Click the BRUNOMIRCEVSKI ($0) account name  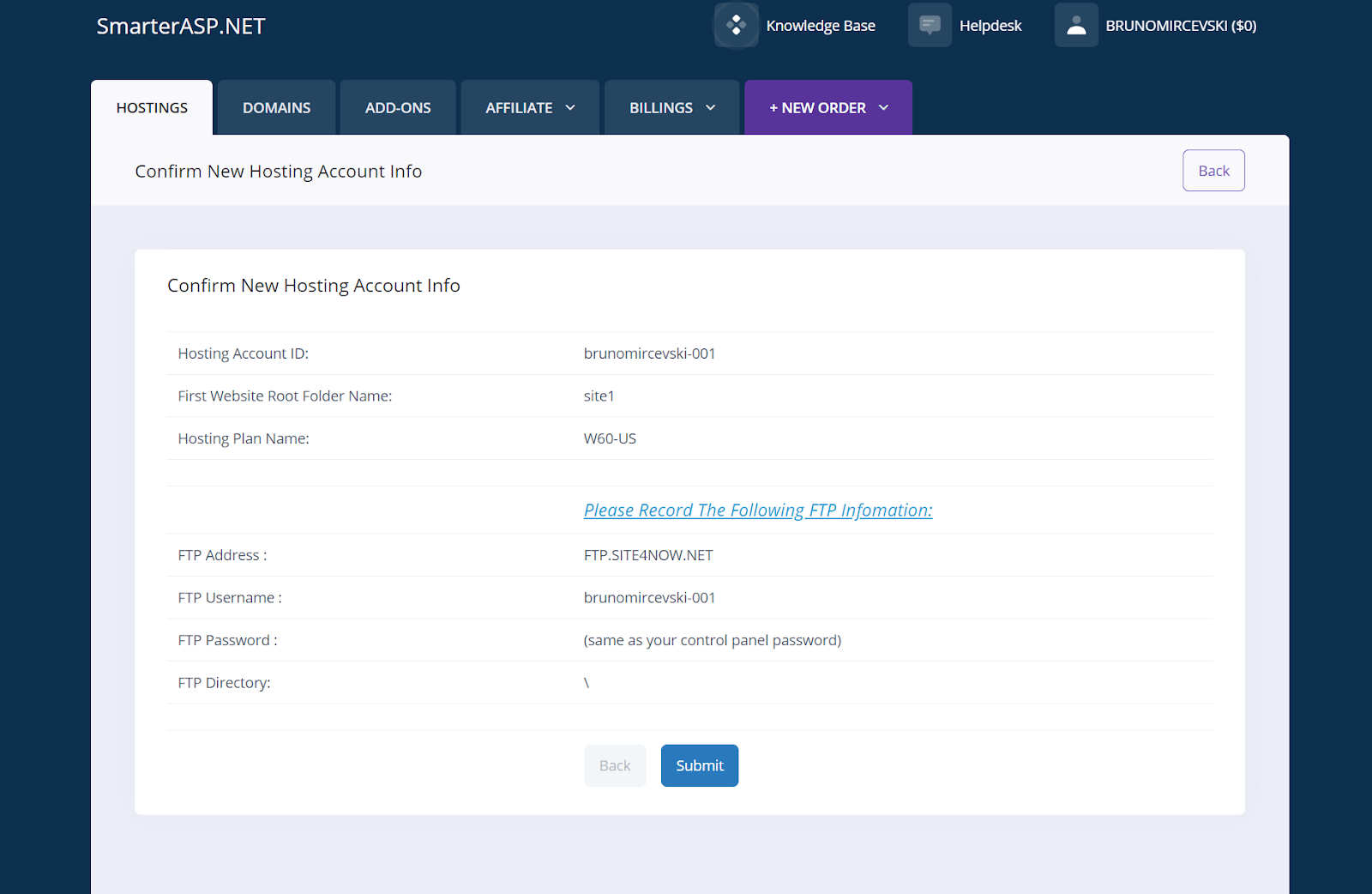click(1181, 26)
